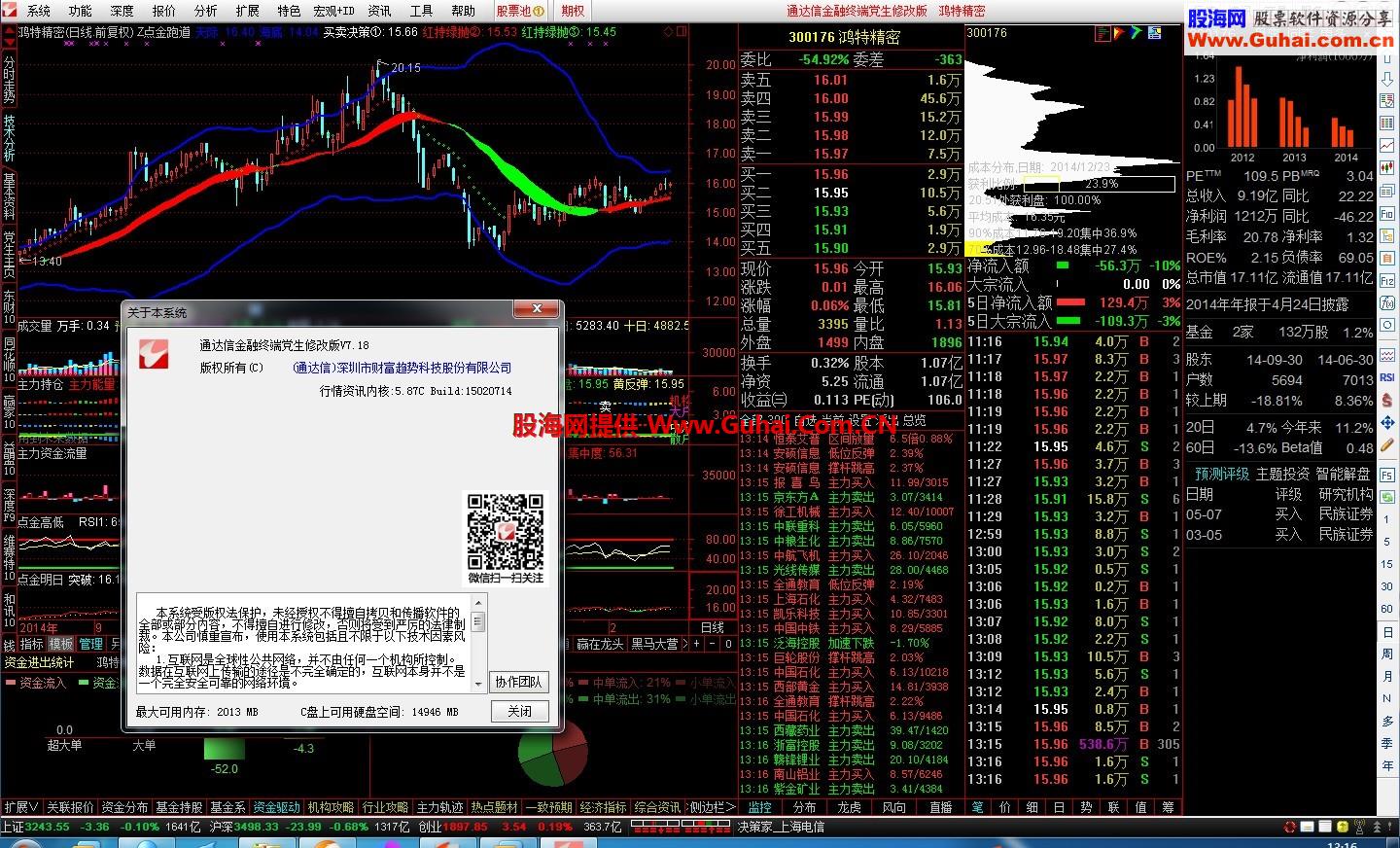The height and width of the screenshot is (848, 1400).
Task: Click the red refresh icon in status bar
Action: pos(1290,827)
